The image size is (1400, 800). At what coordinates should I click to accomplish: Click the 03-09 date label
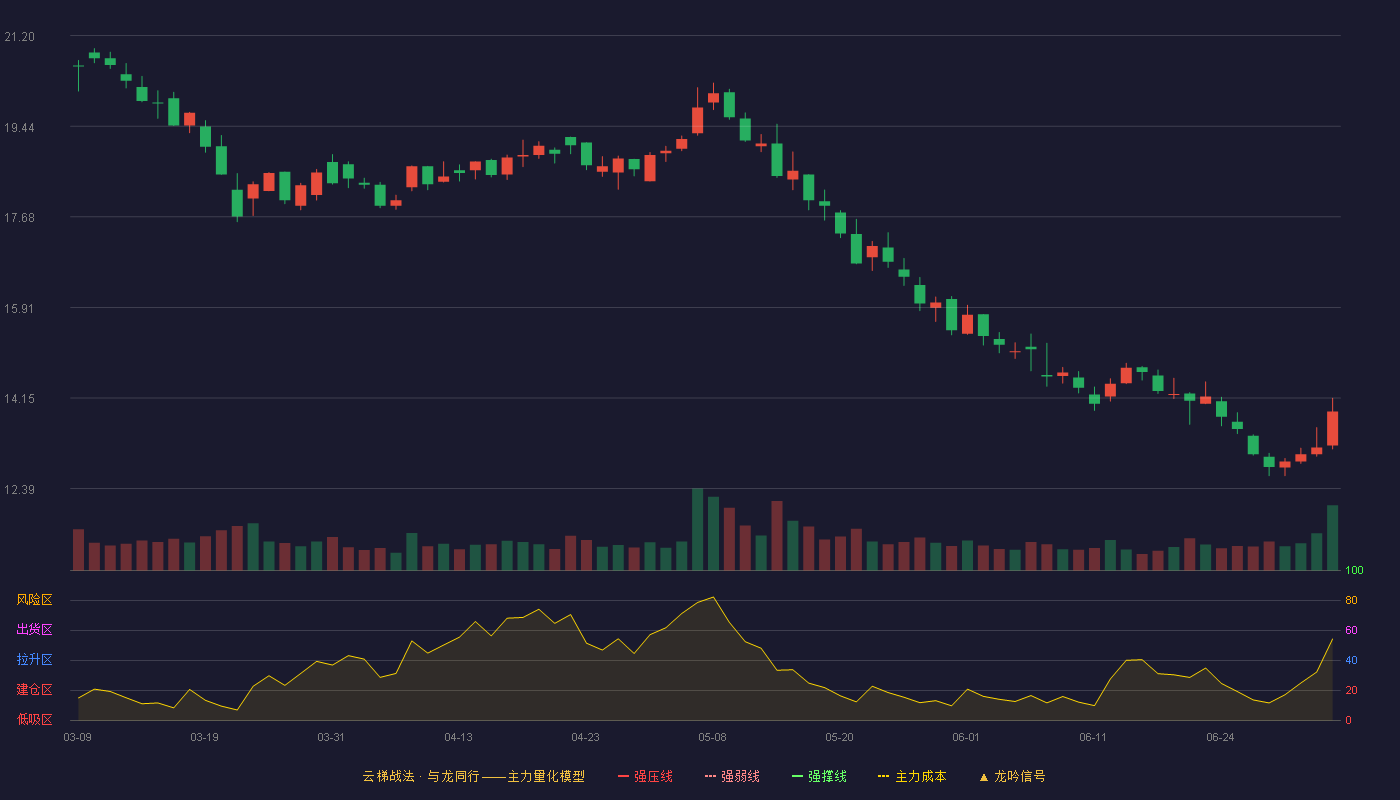[x=77, y=737]
